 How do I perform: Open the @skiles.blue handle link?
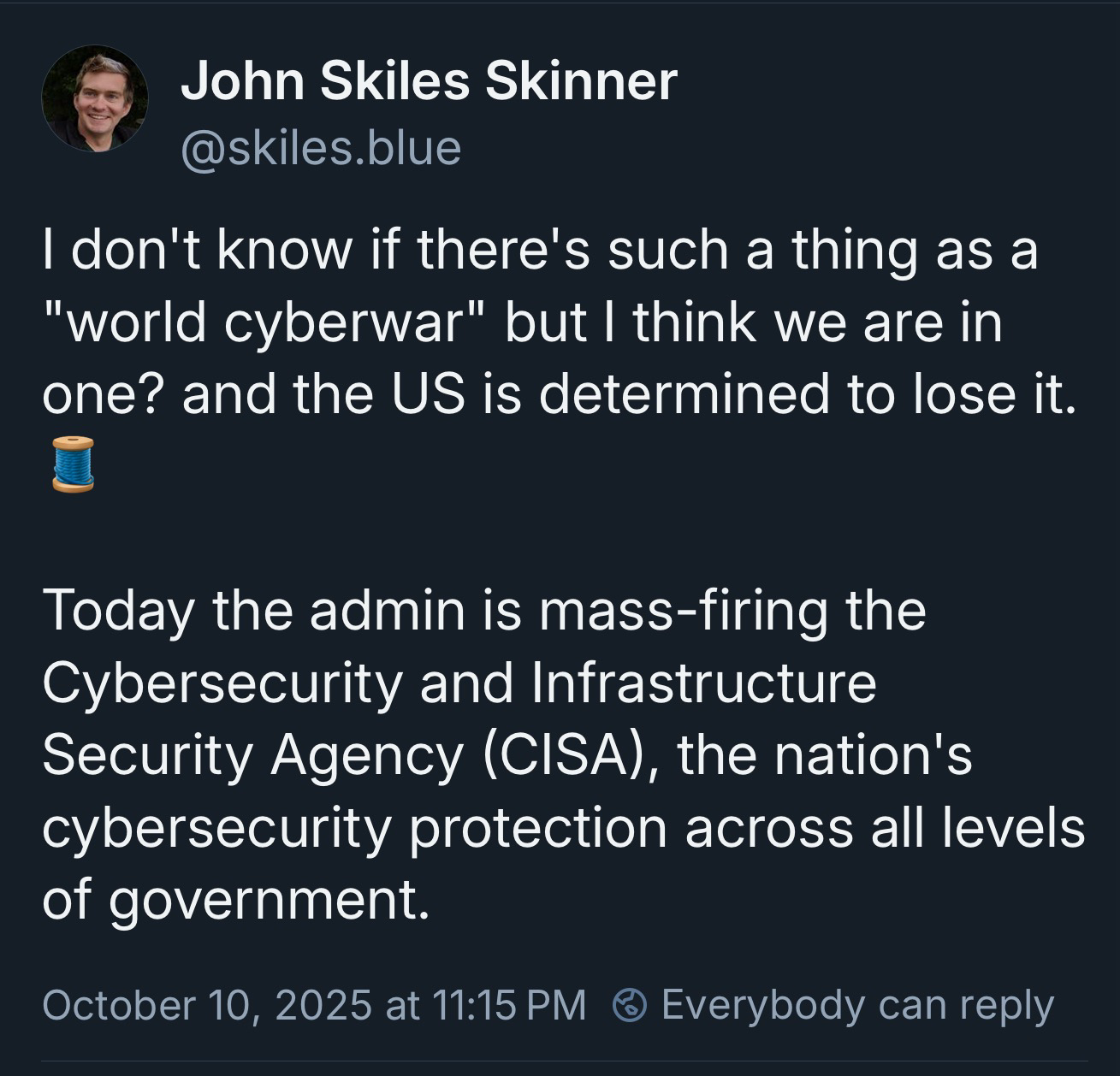[x=321, y=148]
